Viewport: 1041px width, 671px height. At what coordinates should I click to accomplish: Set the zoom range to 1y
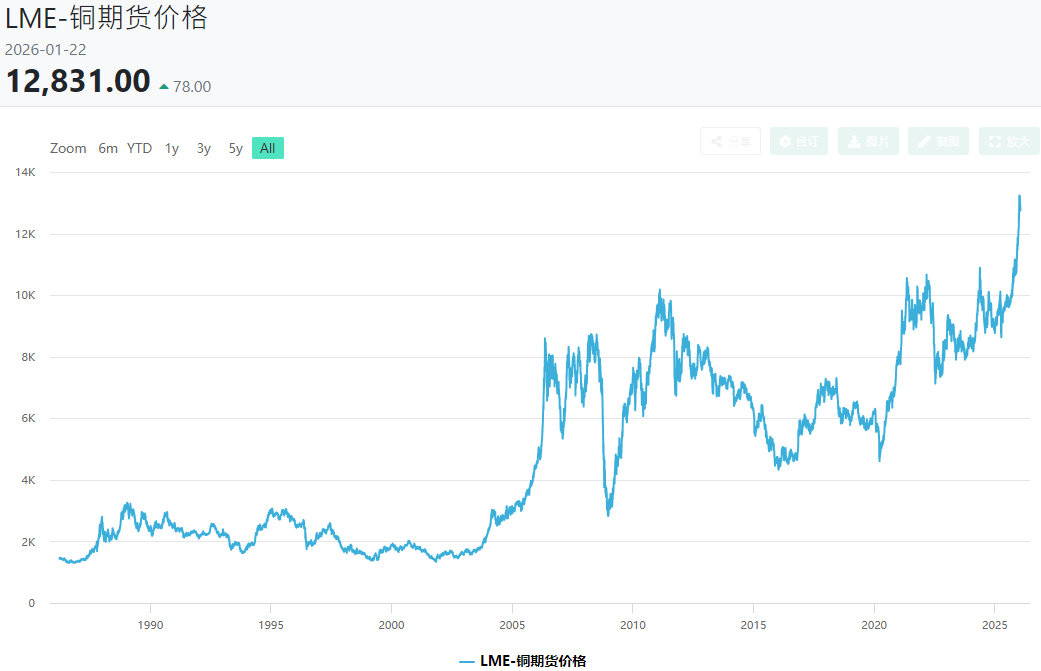click(172, 148)
